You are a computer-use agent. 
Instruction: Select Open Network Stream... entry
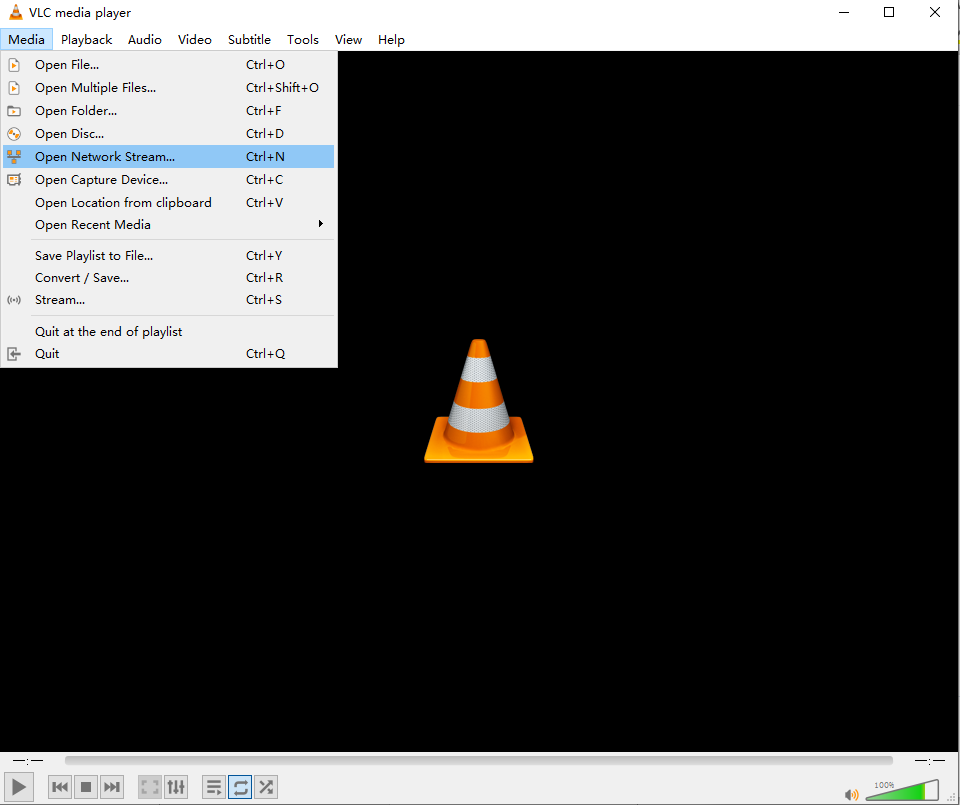pos(168,157)
